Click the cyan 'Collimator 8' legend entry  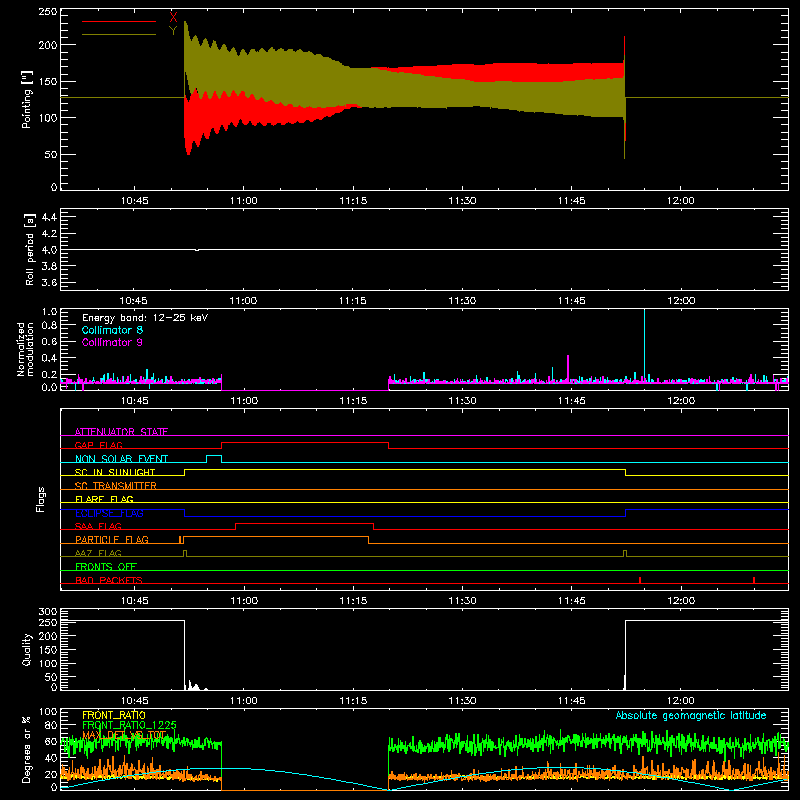(112, 330)
